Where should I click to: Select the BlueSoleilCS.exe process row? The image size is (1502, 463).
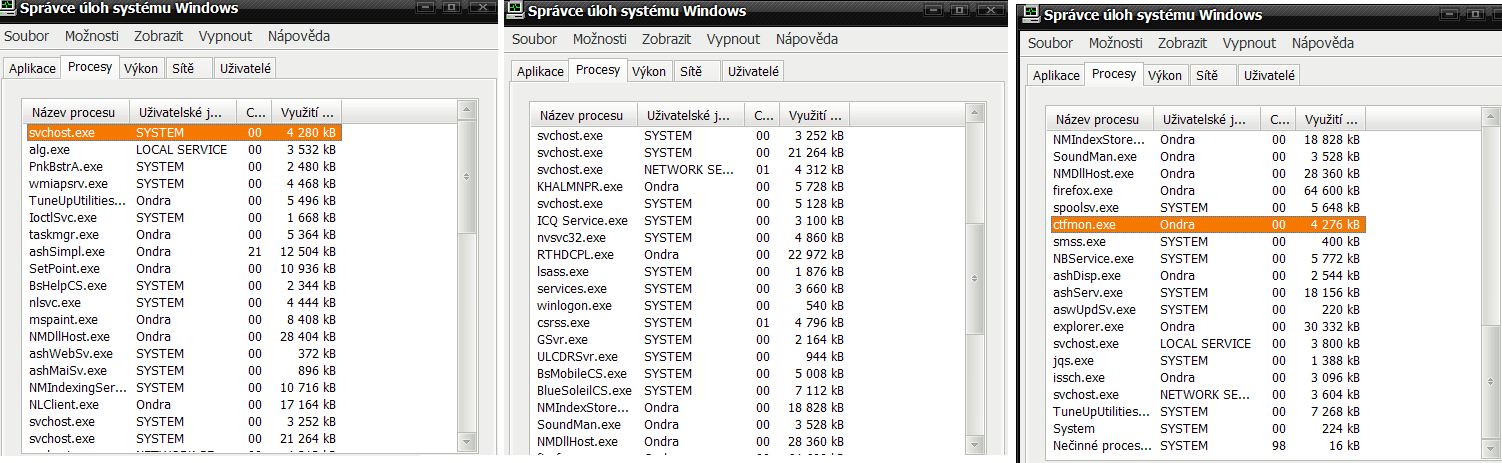click(692, 390)
